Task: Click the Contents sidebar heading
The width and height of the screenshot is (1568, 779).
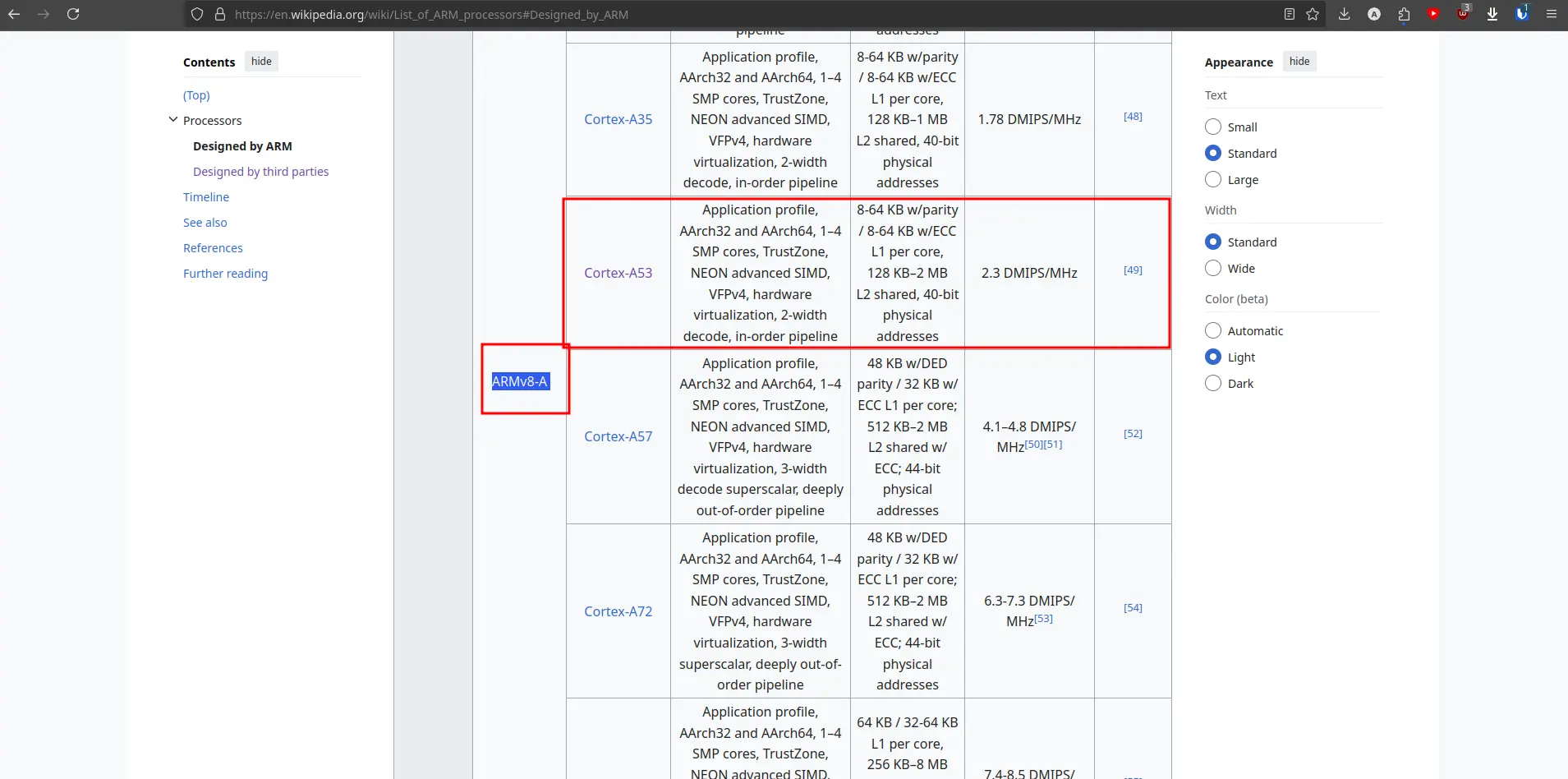Action: (x=209, y=62)
